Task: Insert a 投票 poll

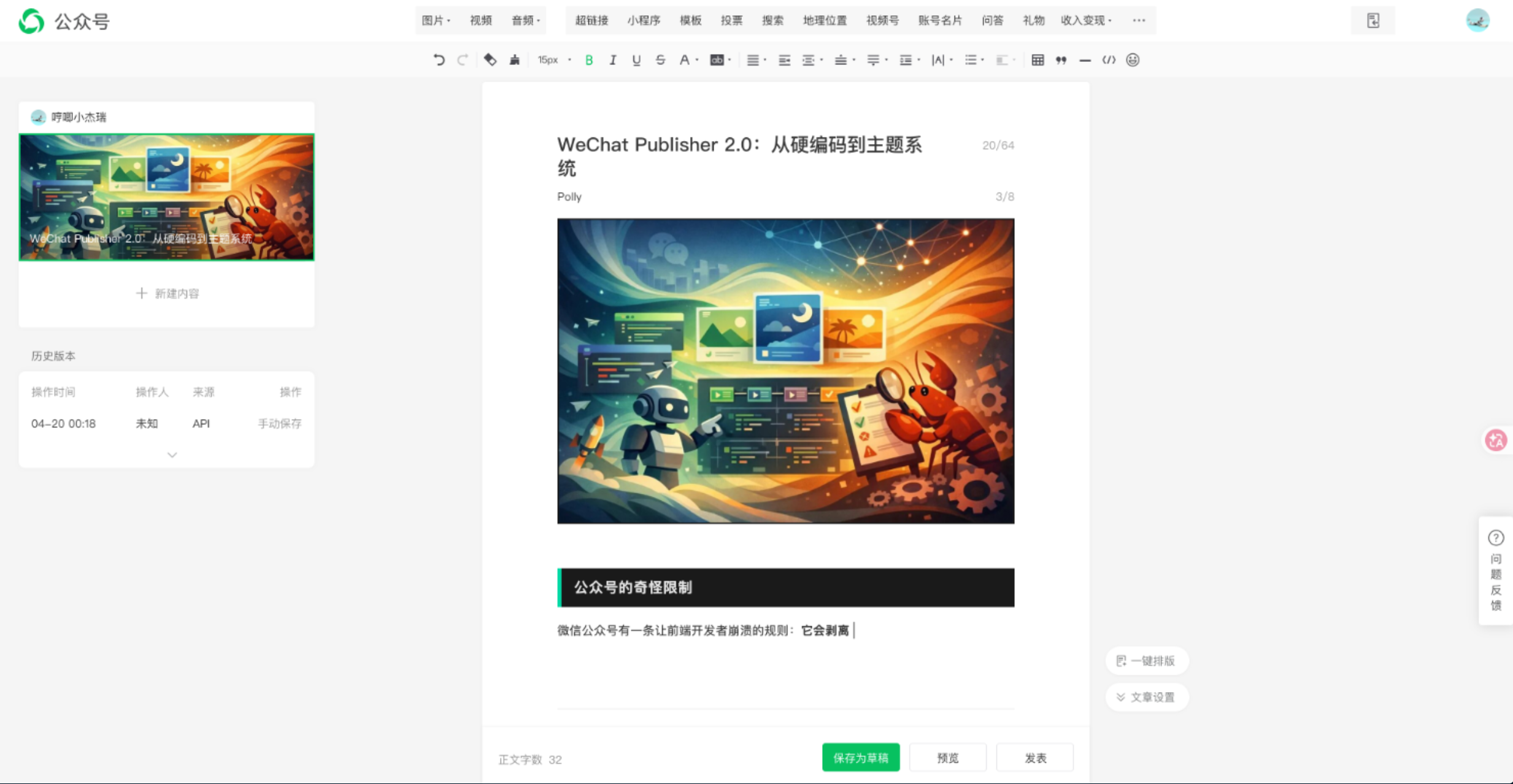Action: point(732,20)
